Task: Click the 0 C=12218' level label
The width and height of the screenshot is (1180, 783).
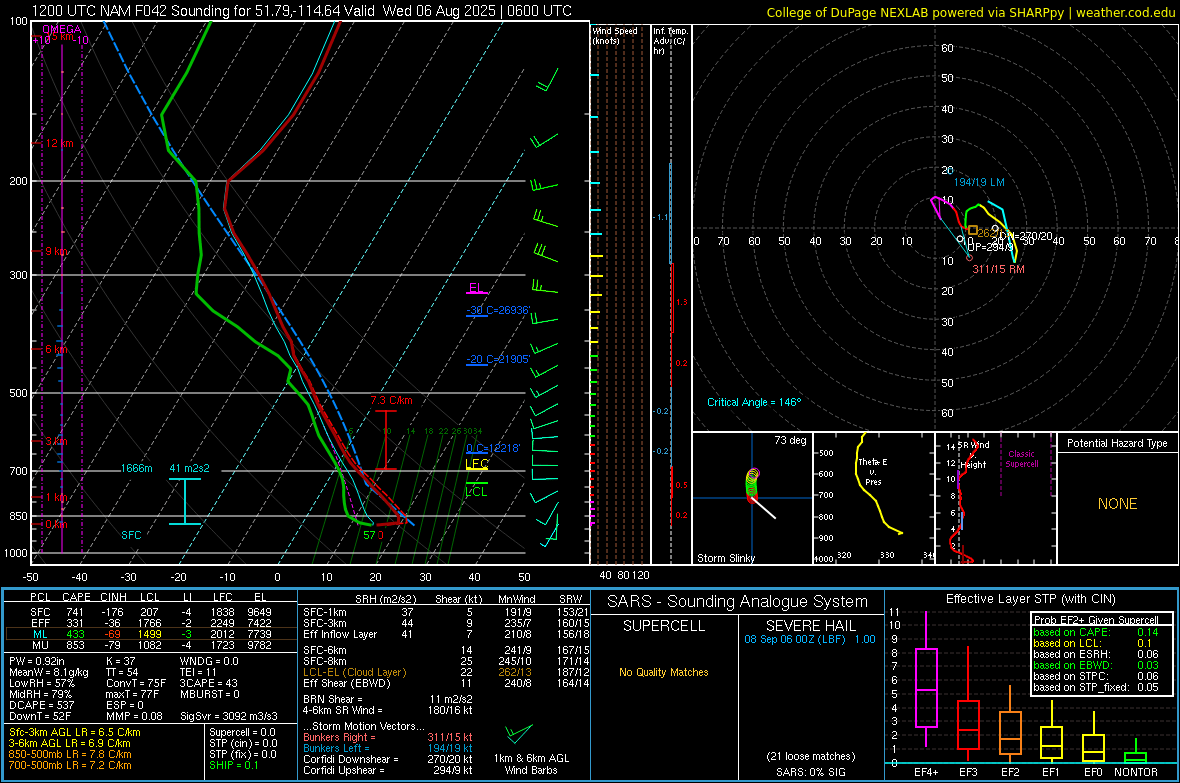Action: click(493, 448)
